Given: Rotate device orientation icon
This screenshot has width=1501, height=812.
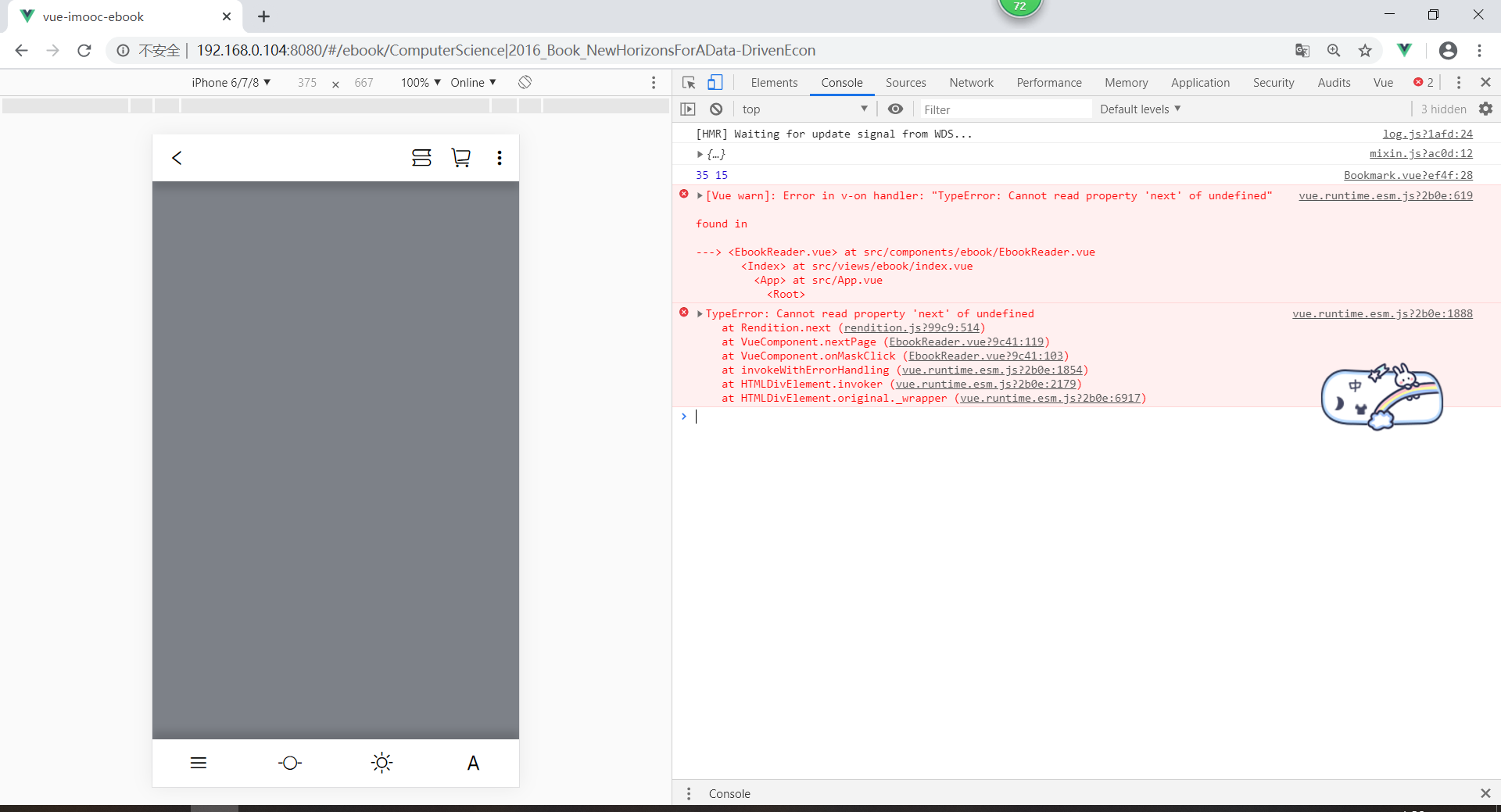Looking at the screenshot, I should tap(525, 82).
